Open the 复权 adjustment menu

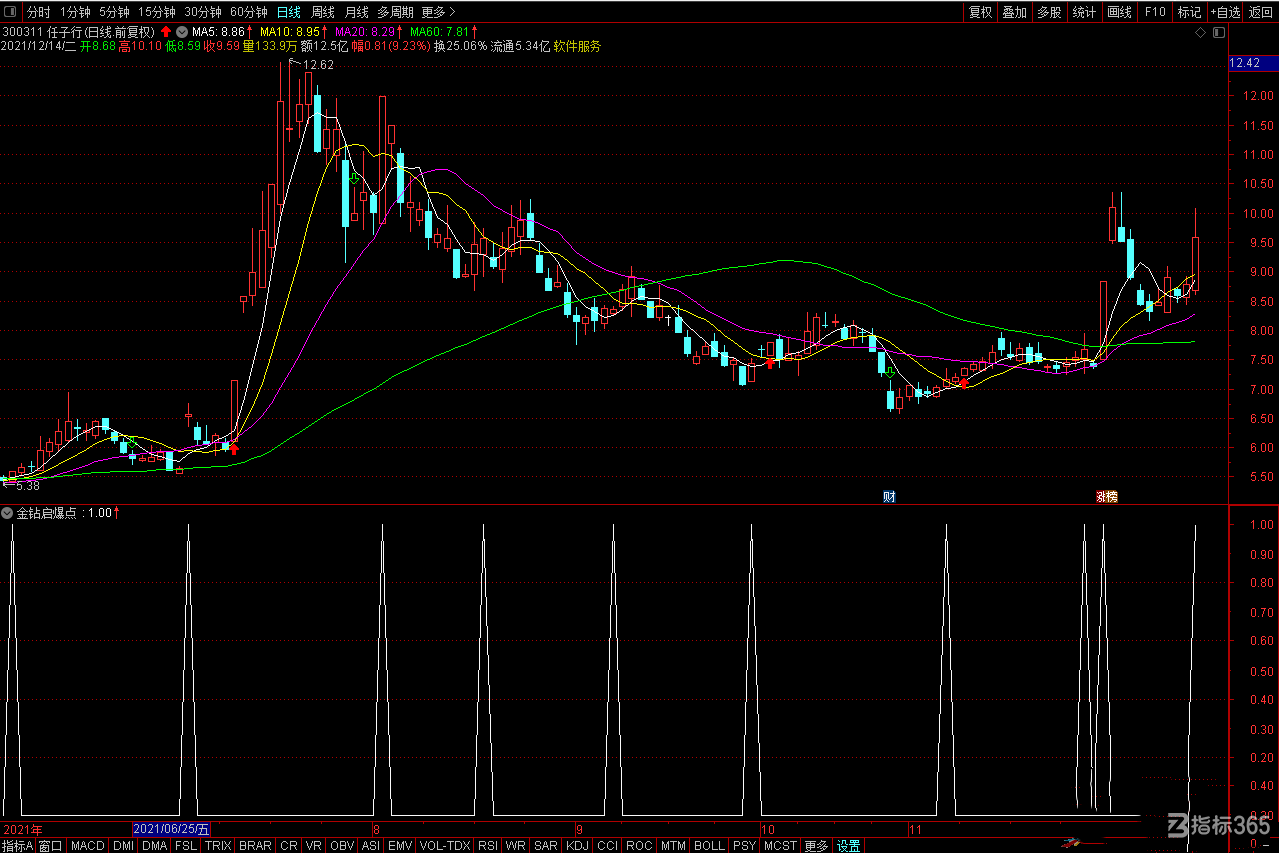point(980,12)
